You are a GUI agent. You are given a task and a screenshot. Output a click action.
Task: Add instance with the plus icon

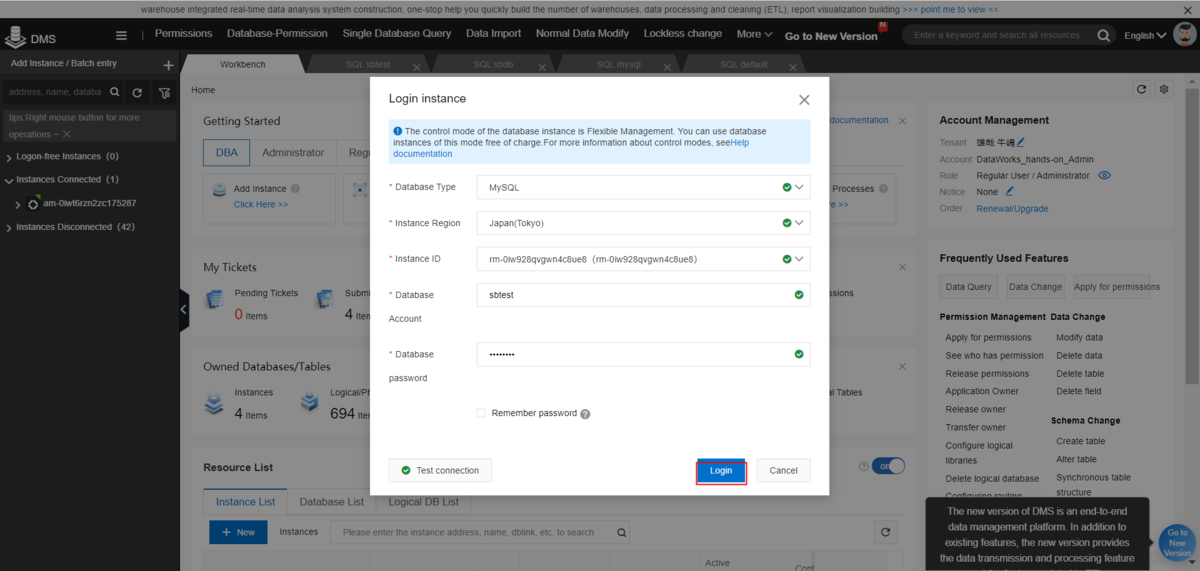[x=168, y=65]
